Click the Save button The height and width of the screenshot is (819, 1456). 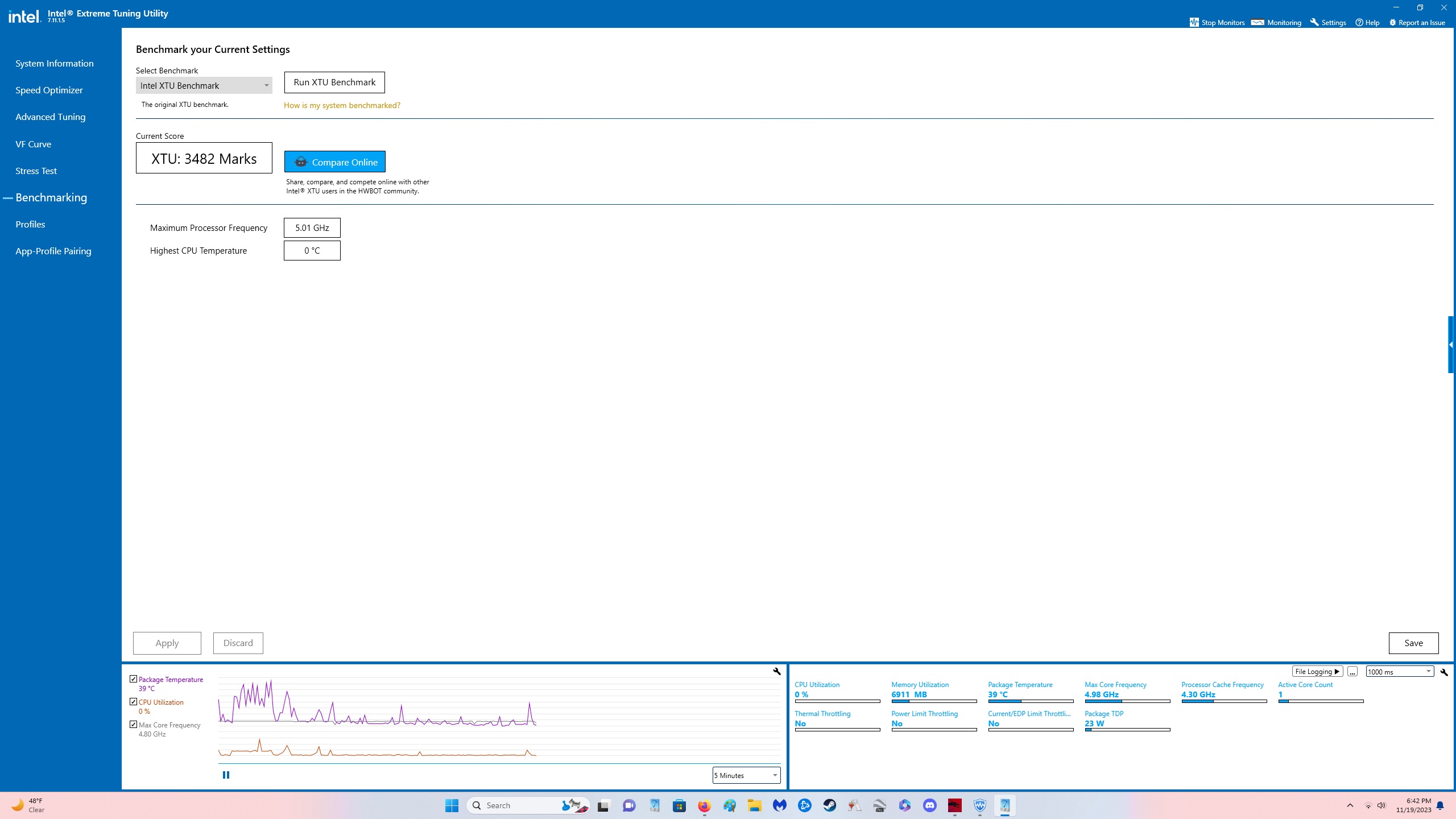[x=1413, y=643]
